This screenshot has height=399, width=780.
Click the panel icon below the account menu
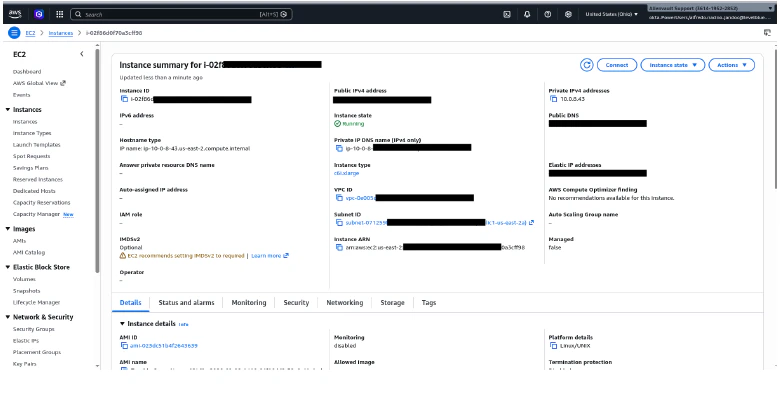pos(767,33)
